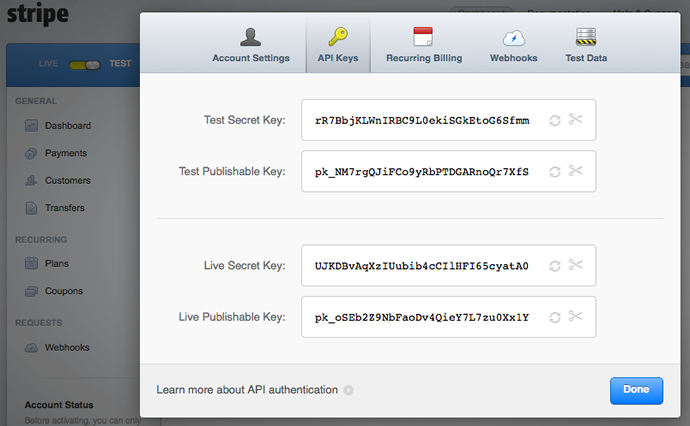Viewport: 690px width, 426px height.
Task: Open the Account Settings tab
Action: pos(251,45)
